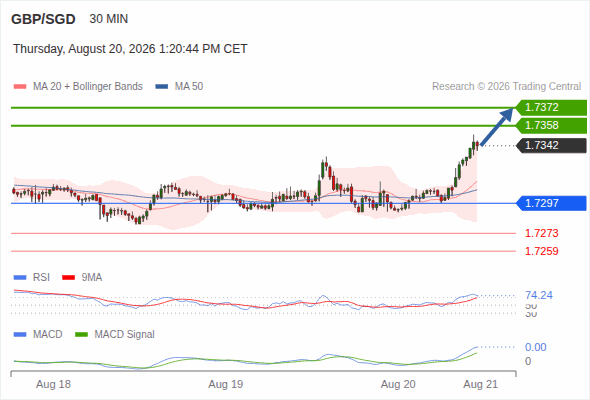Click the blue 1.7297 pivot price tag
The height and width of the screenshot is (400, 590).
(x=551, y=204)
